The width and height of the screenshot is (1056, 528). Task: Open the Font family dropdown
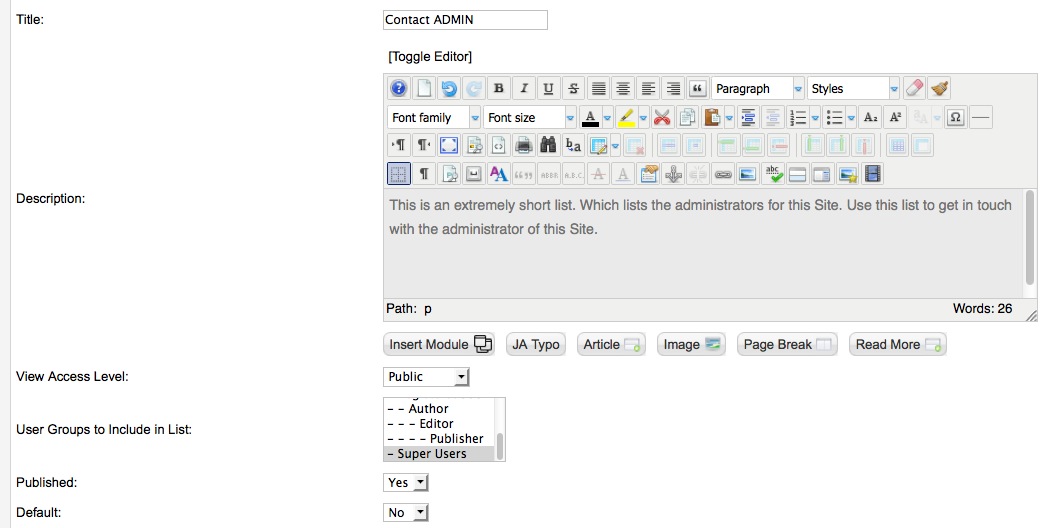tap(434, 118)
